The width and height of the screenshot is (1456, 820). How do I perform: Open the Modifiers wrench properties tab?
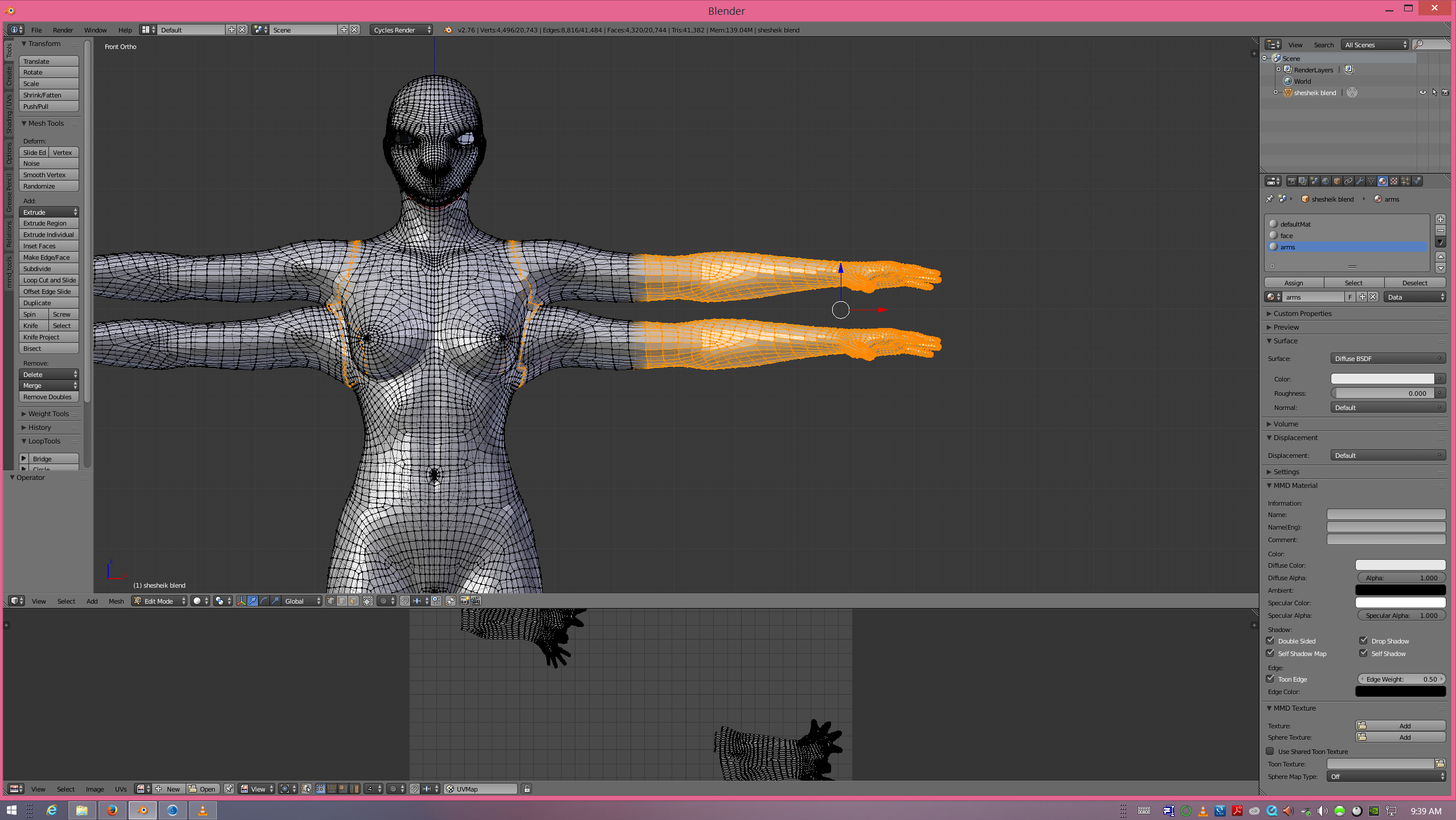coord(1360,181)
